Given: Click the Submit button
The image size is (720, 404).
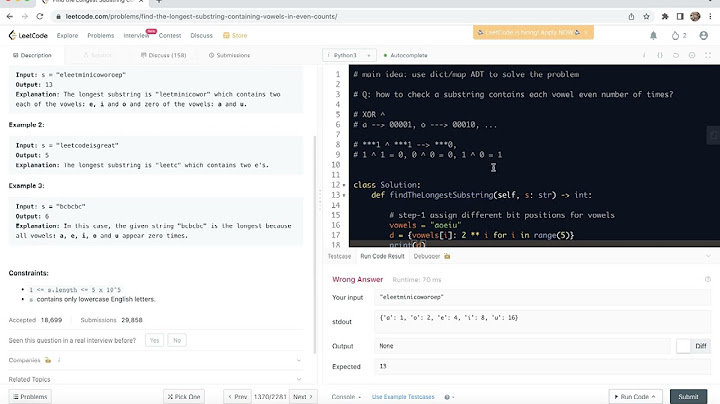Looking at the screenshot, I should (688, 397).
